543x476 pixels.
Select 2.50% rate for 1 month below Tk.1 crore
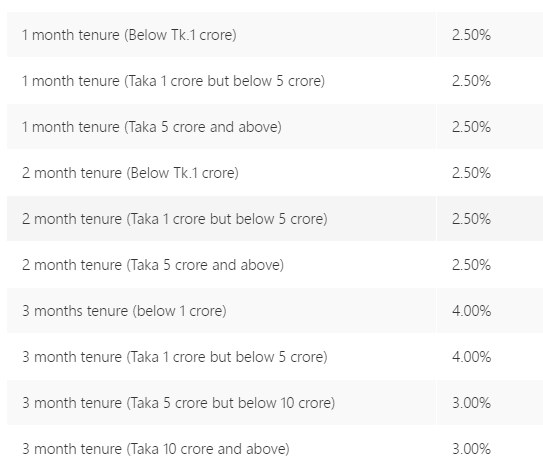(x=471, y=35)
